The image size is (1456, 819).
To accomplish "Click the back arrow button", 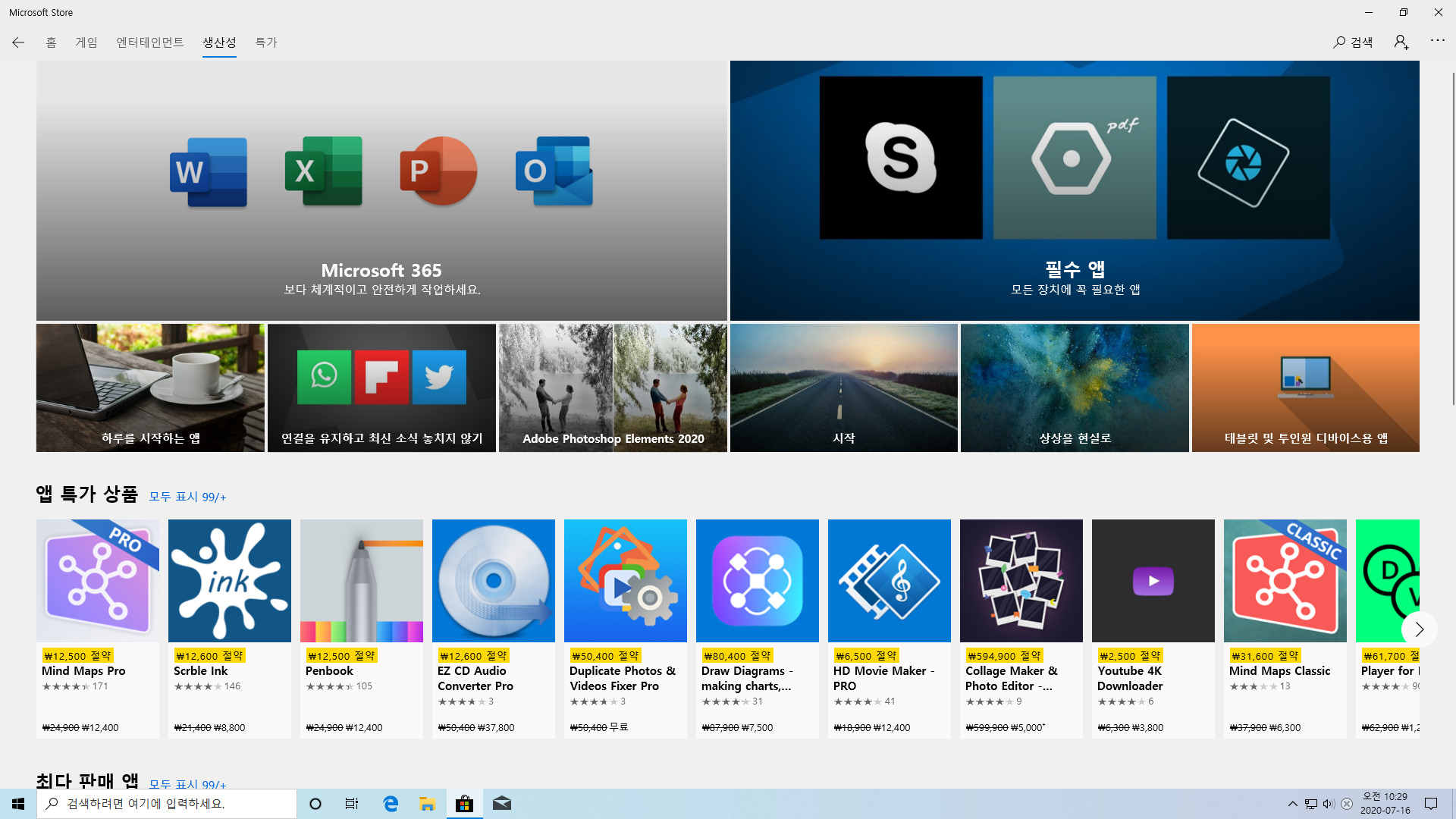I will coord(18,42).
